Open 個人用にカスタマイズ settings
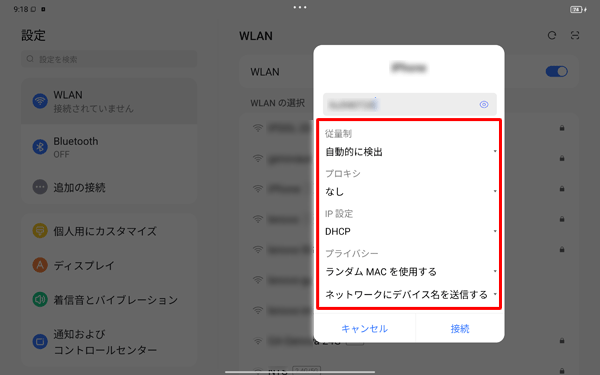This screenshot has height=375, width=600. pyautogui.click(x=109, y=231)
